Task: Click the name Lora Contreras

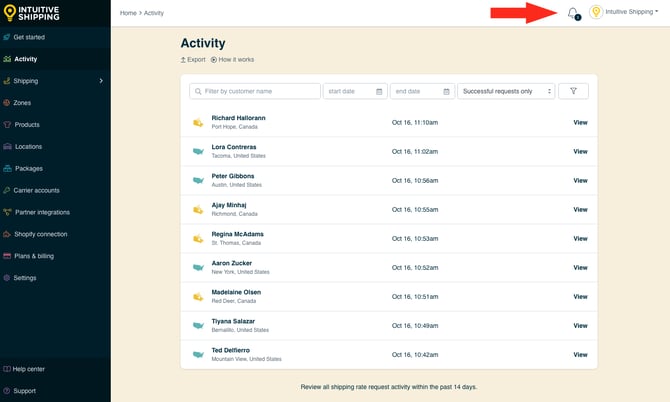Action: 234,147
